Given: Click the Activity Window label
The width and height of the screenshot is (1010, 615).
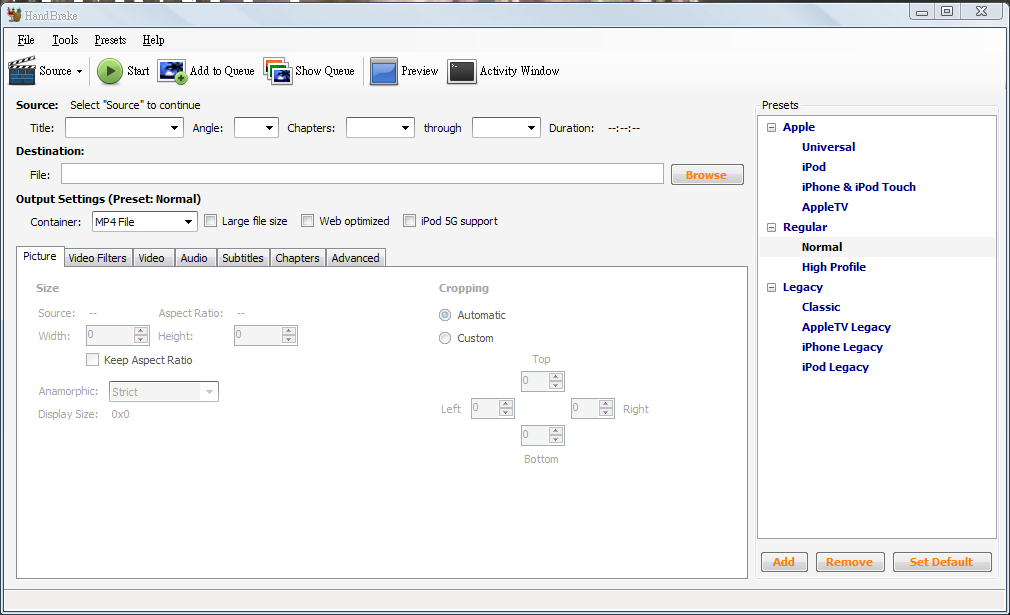Looking at the screenshot, I should [x=519, y=71].
